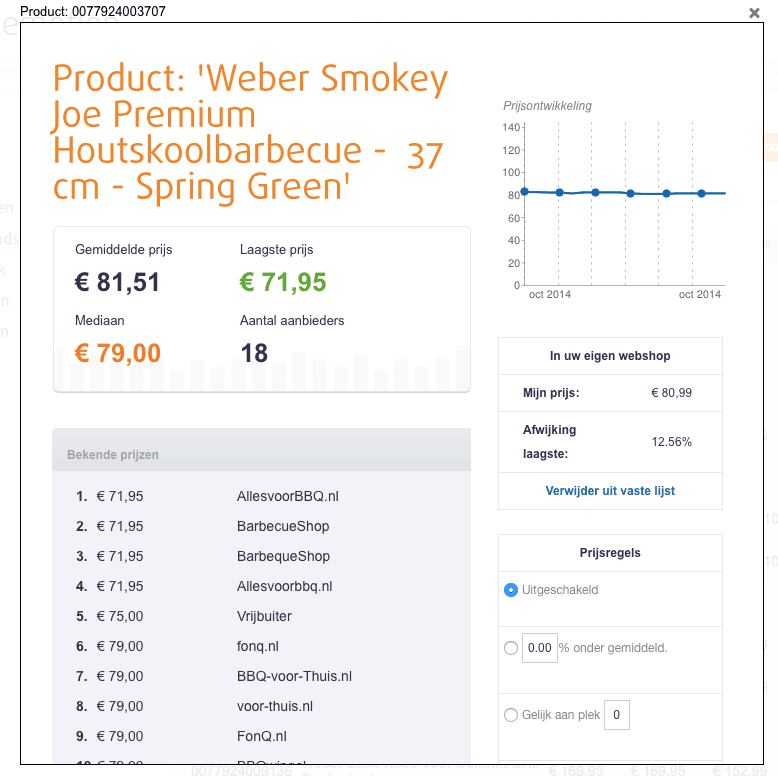Viewport: 778px width, 776px height.
Task: Click the Vrijbuiter seller entry
Action: tap(264, 616)
